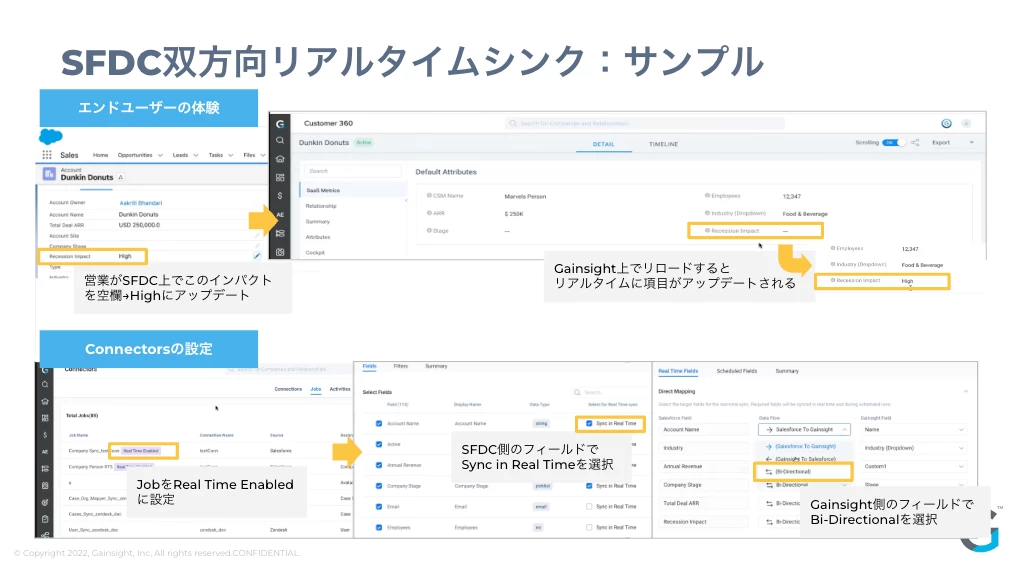Open dashboards icon in Connectors sidebar
Screen dimensions: 1017x567
click(45, 418)
